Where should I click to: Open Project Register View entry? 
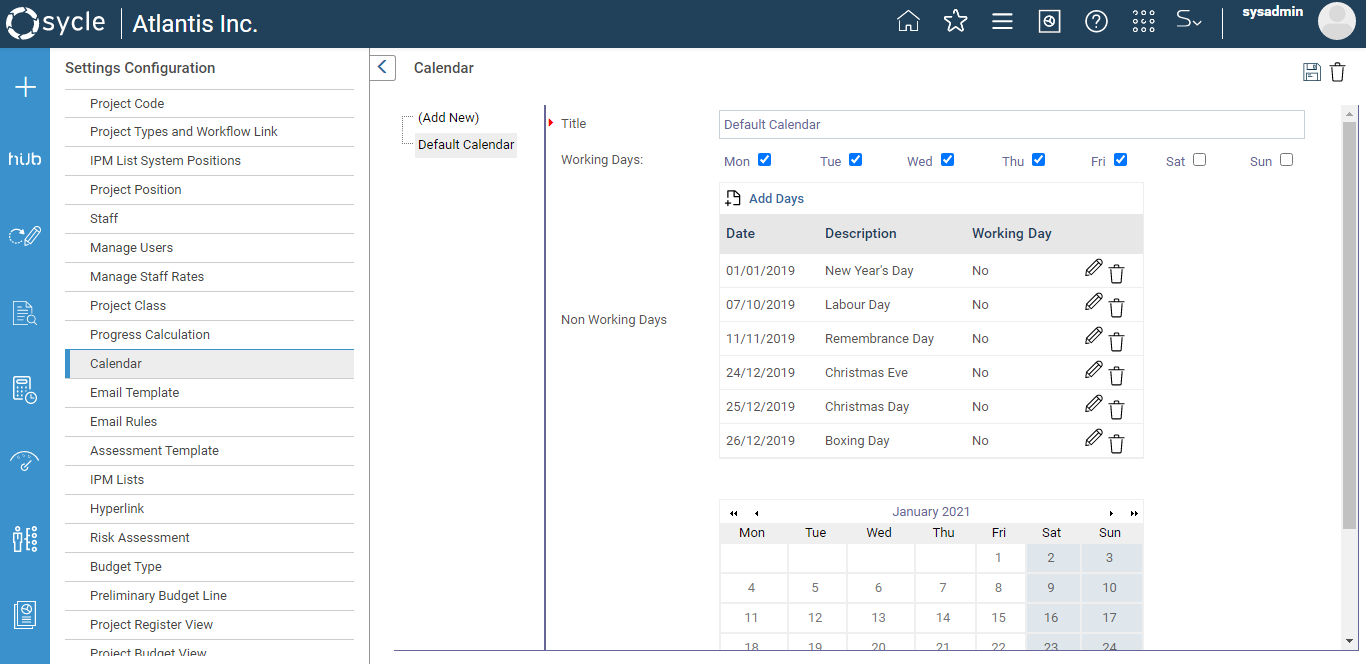pos(209,624)
